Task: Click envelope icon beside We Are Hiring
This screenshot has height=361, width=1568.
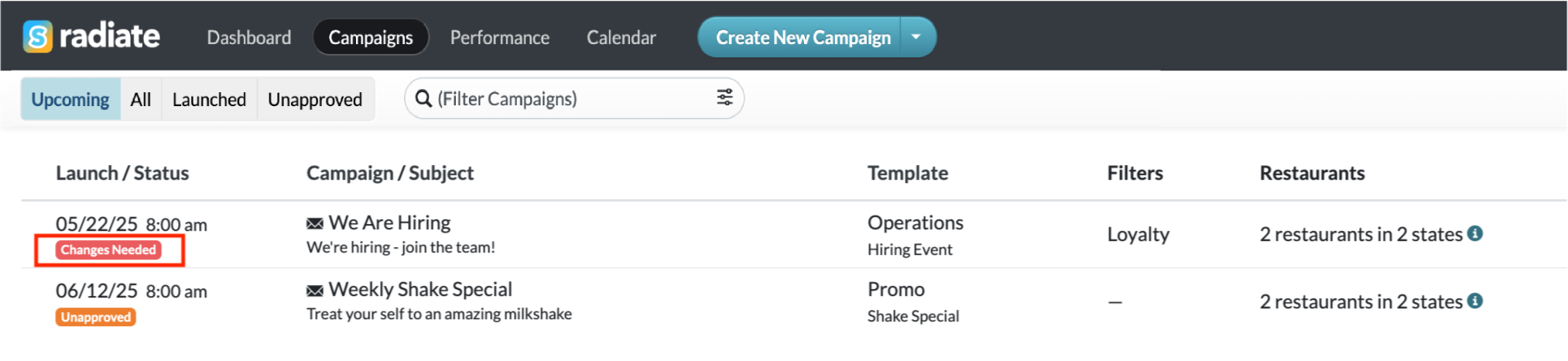Action: click(x=314, y=224)
